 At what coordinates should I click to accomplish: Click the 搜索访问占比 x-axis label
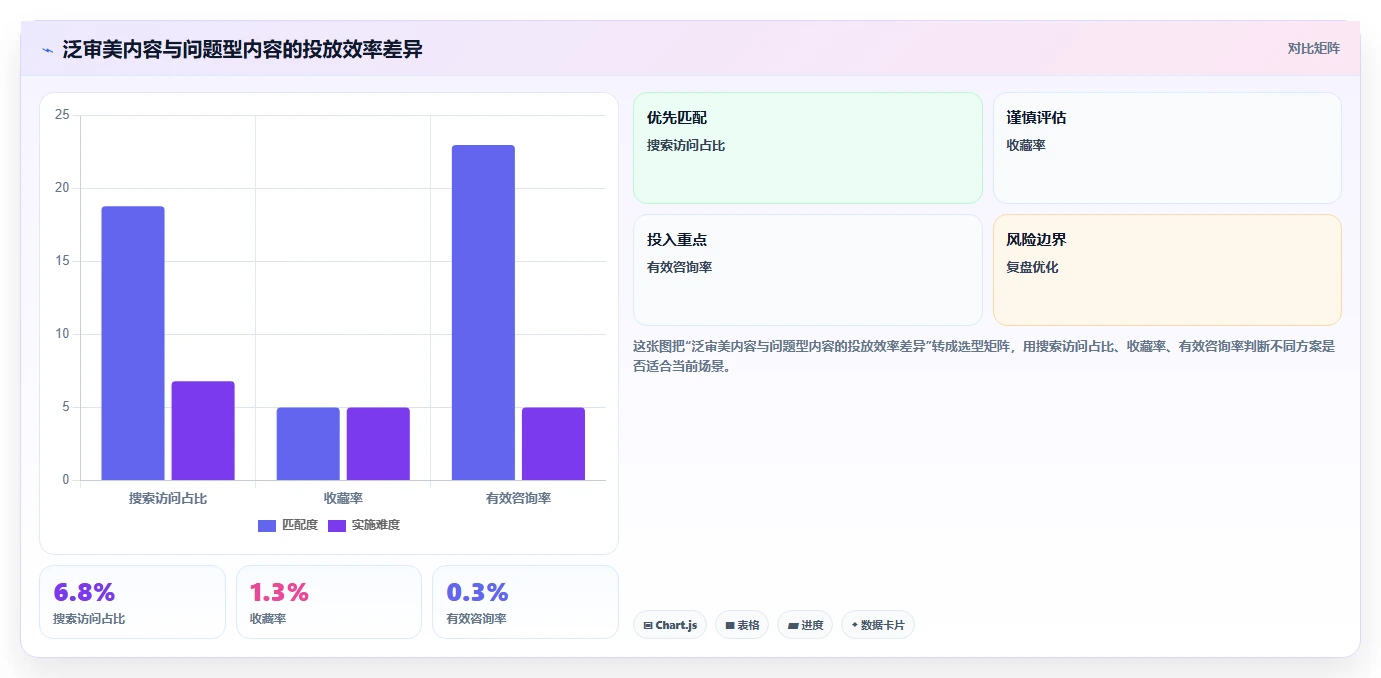click(x=168, y=498)
